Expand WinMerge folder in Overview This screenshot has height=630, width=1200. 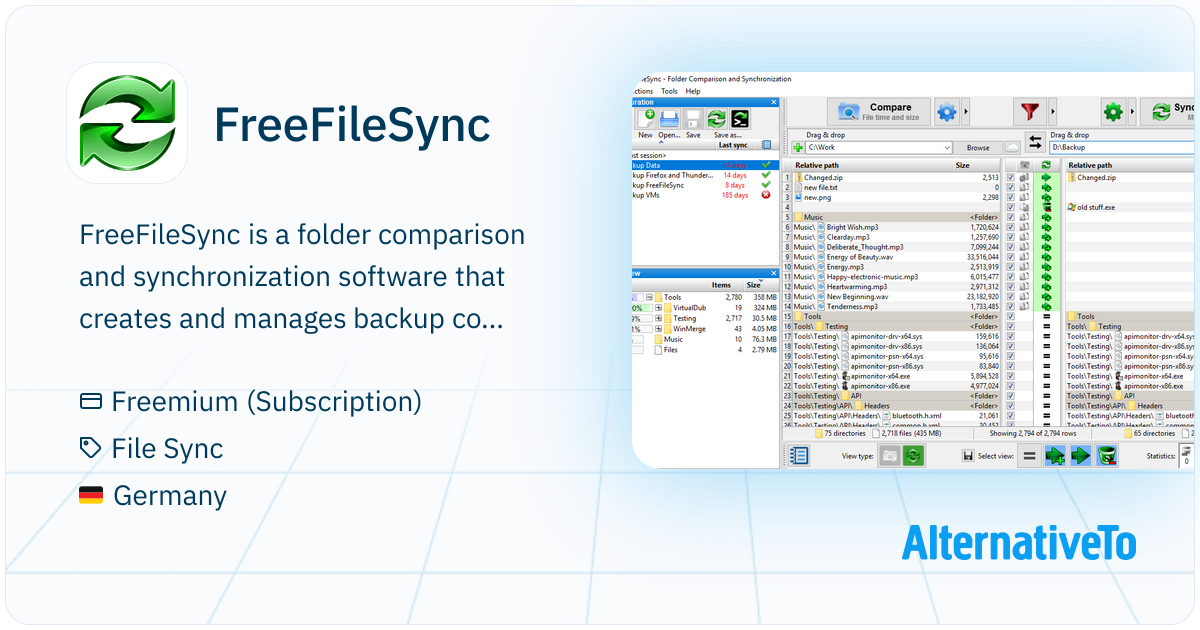[x=658, y=328]
